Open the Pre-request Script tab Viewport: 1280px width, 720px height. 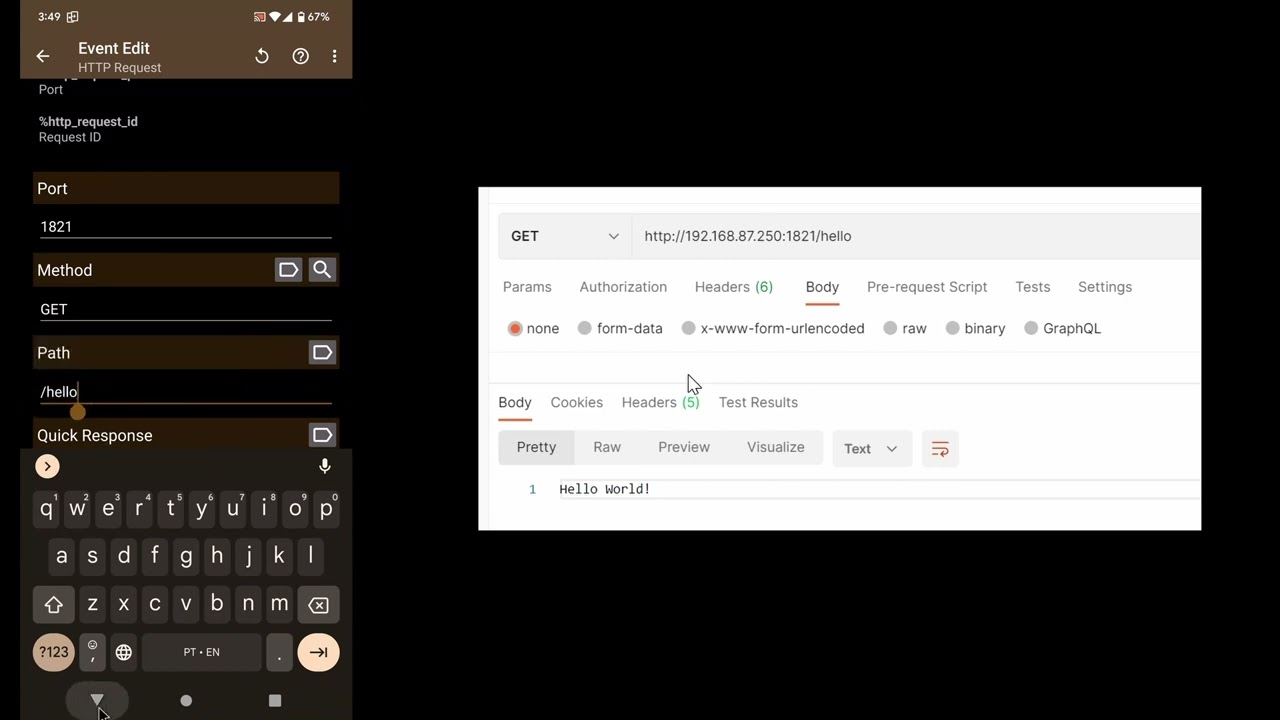927,287
